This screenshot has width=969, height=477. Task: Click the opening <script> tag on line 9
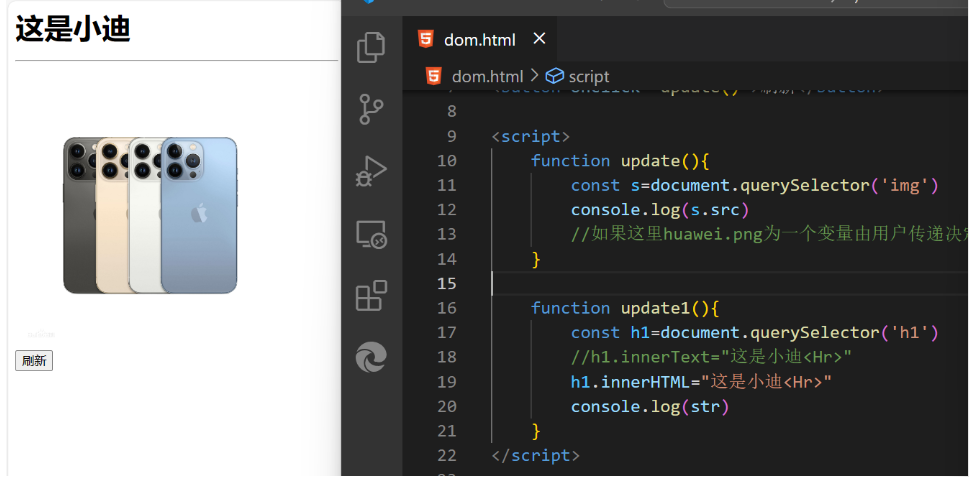(x=530, y=137)
